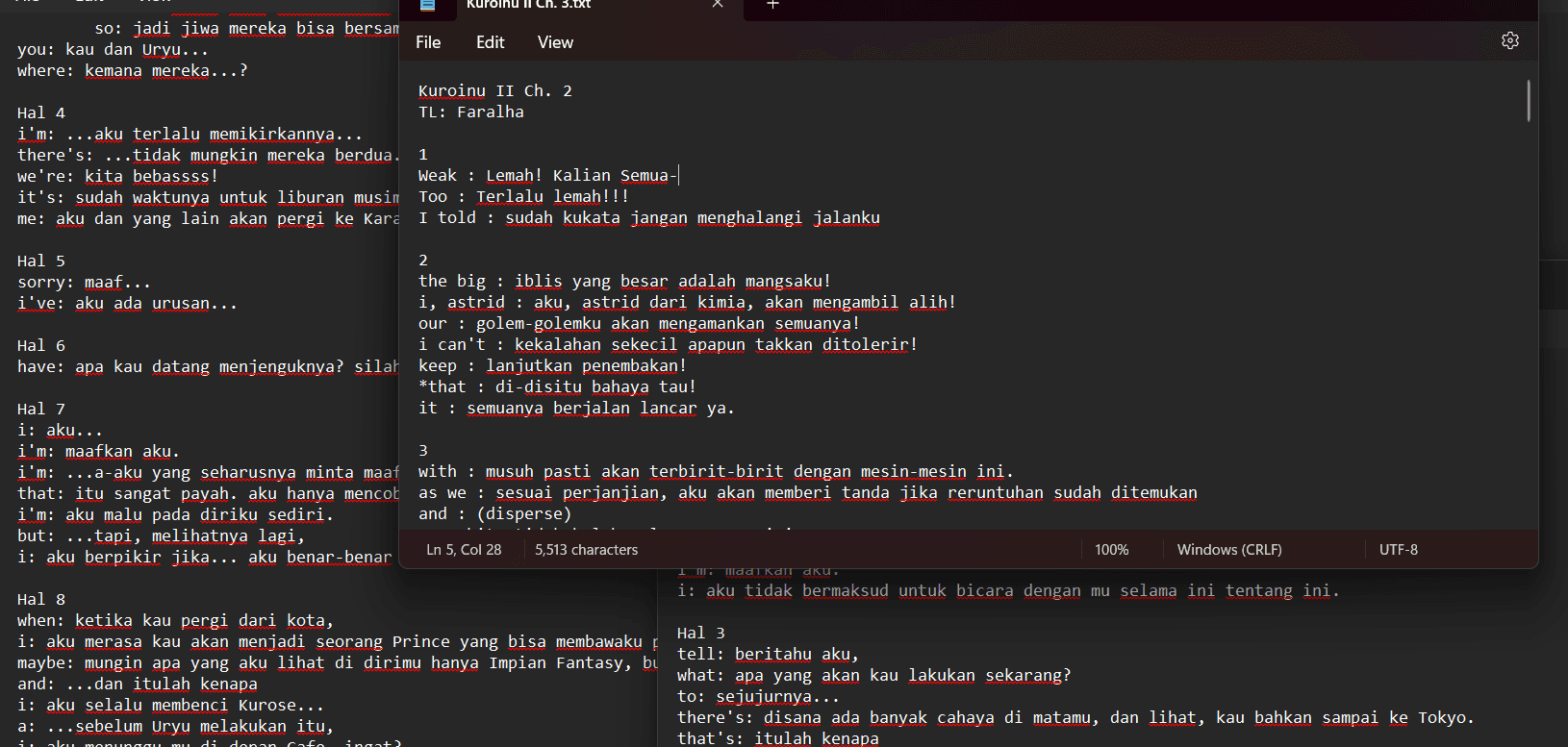Click the 'Too : Terlalu lemah!!!' line
1568x747 pixels.
pyautogui.click(x=523, y=197)
